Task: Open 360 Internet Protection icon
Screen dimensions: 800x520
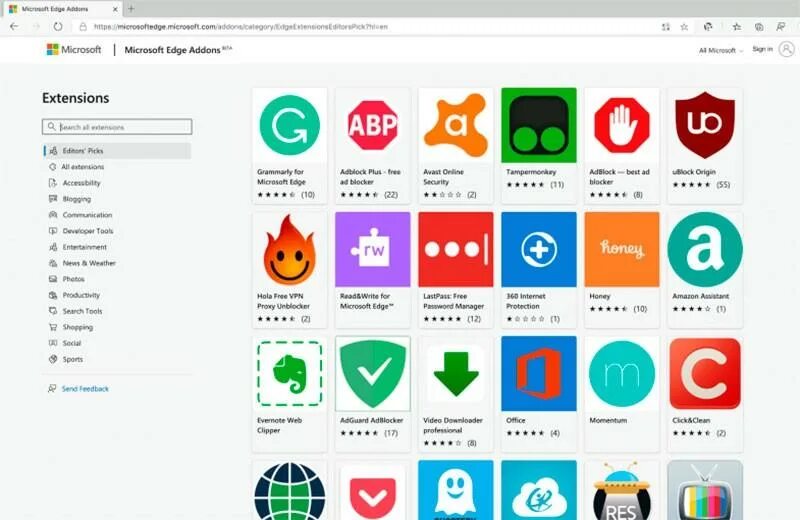Action: point(539,250)
